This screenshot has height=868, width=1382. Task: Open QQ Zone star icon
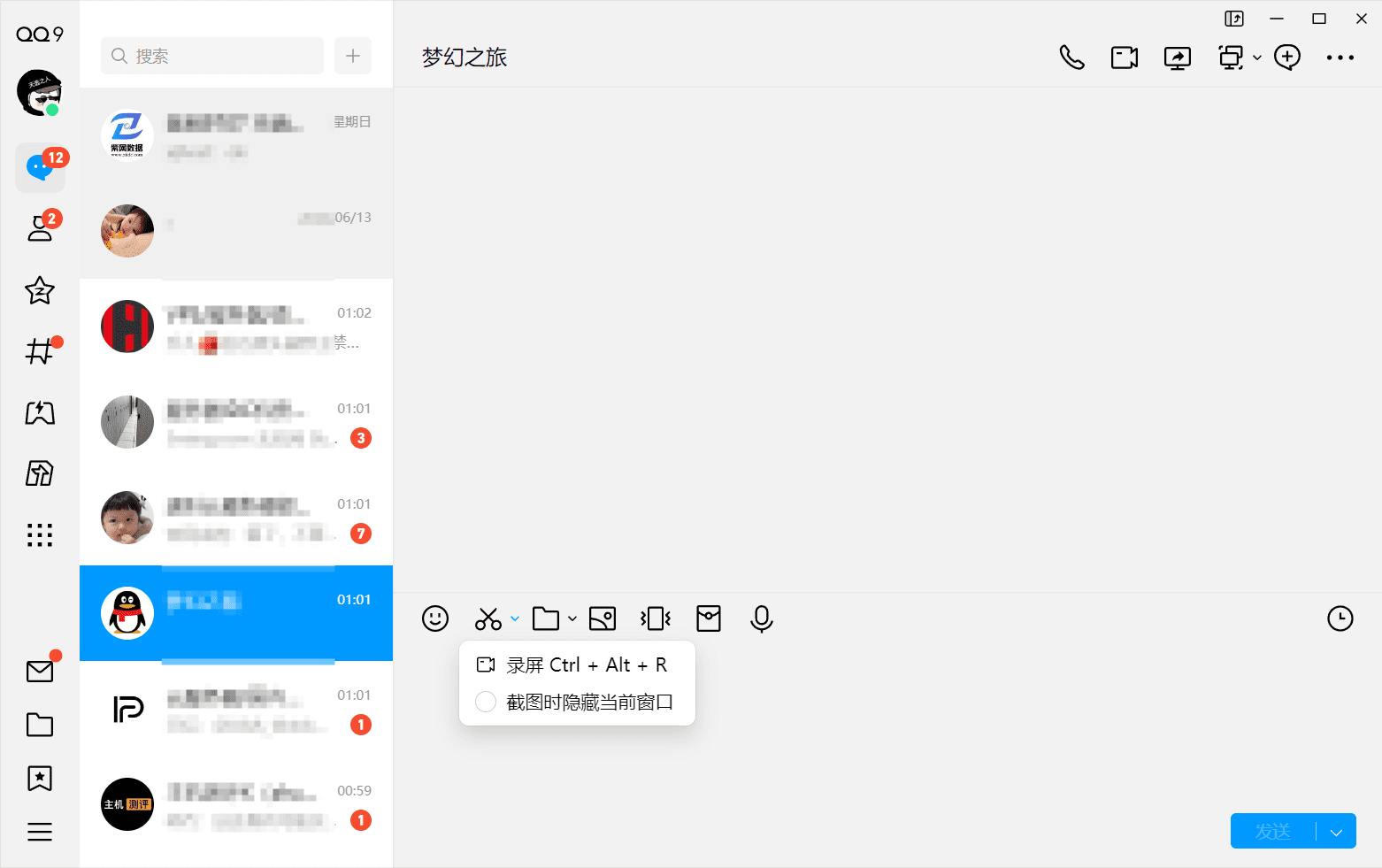coord(40,290)
